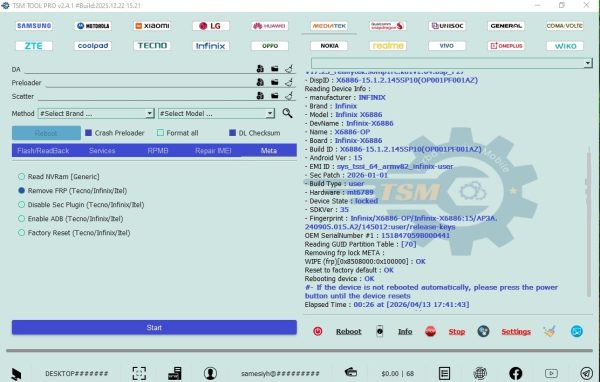The height and width of the screenshot is (382, 600).
Task: Click the greyed Reboot button beside Crash Preloader
Action: tap(46, 133)
